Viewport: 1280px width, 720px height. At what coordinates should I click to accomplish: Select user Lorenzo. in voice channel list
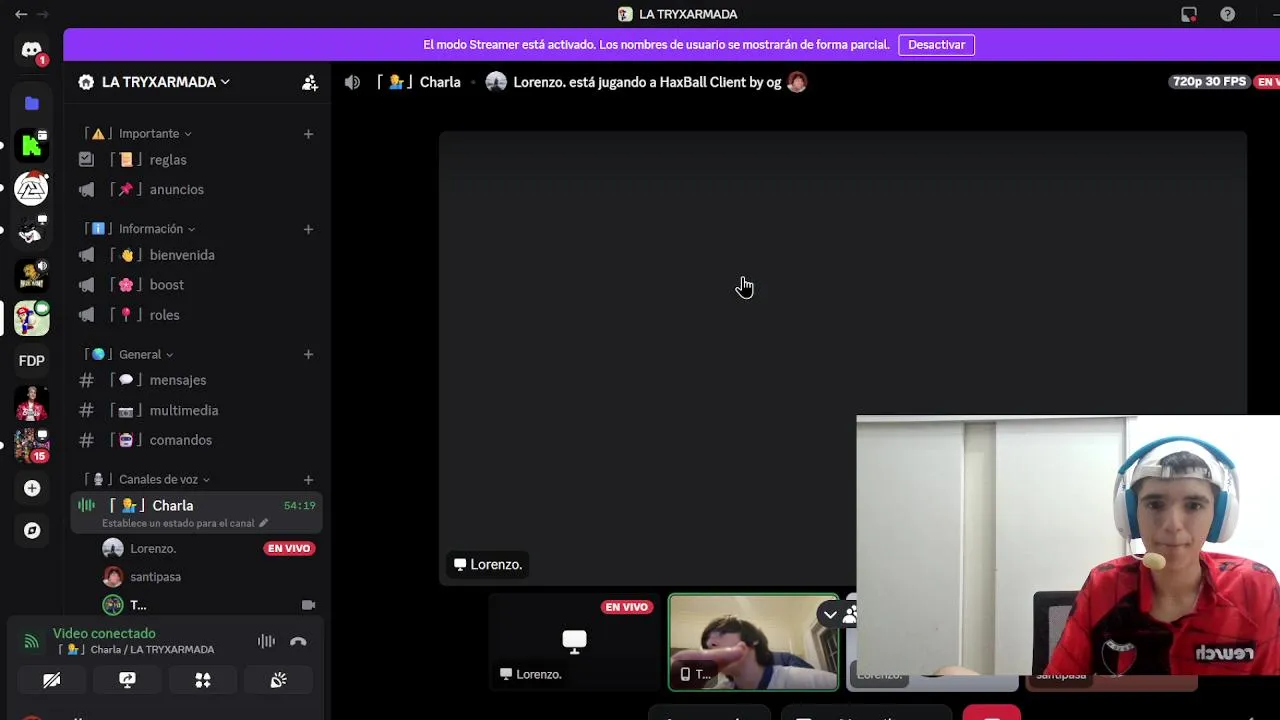[x=153, y=549]
